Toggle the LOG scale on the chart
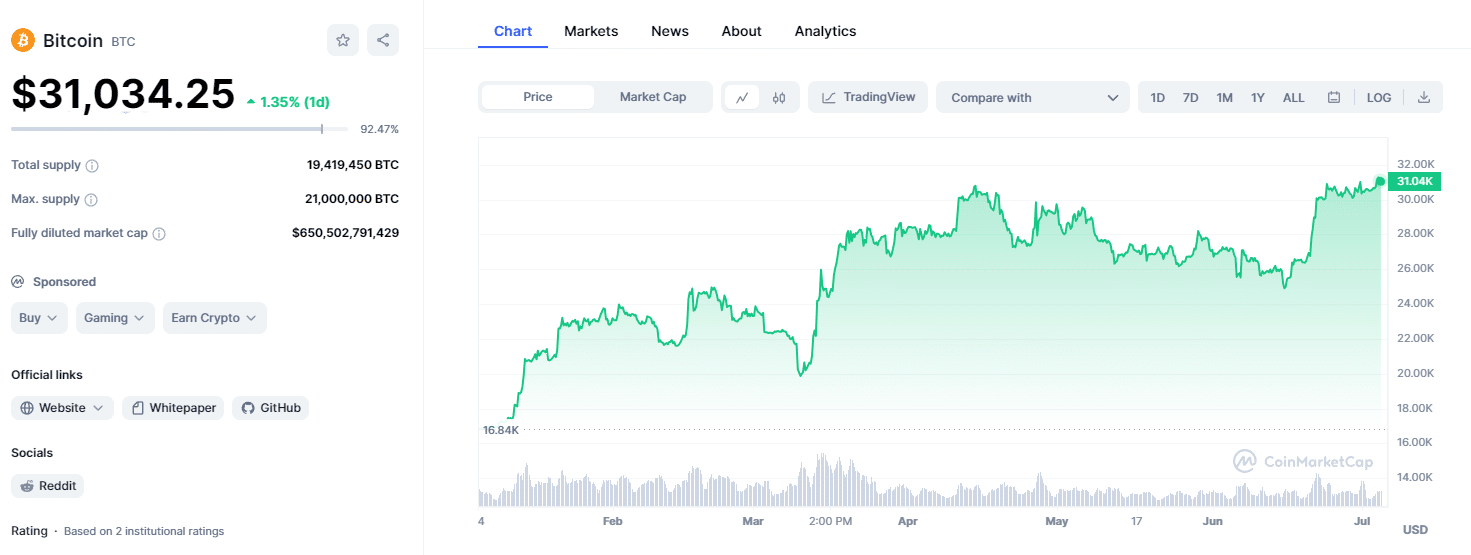Screen dimensions: 1471x555 [1379, 97]
